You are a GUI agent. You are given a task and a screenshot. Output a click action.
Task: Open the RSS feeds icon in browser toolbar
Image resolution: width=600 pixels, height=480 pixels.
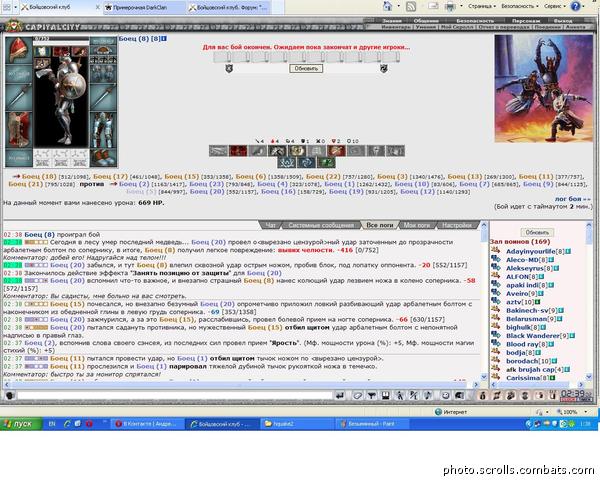coord(411,6)
